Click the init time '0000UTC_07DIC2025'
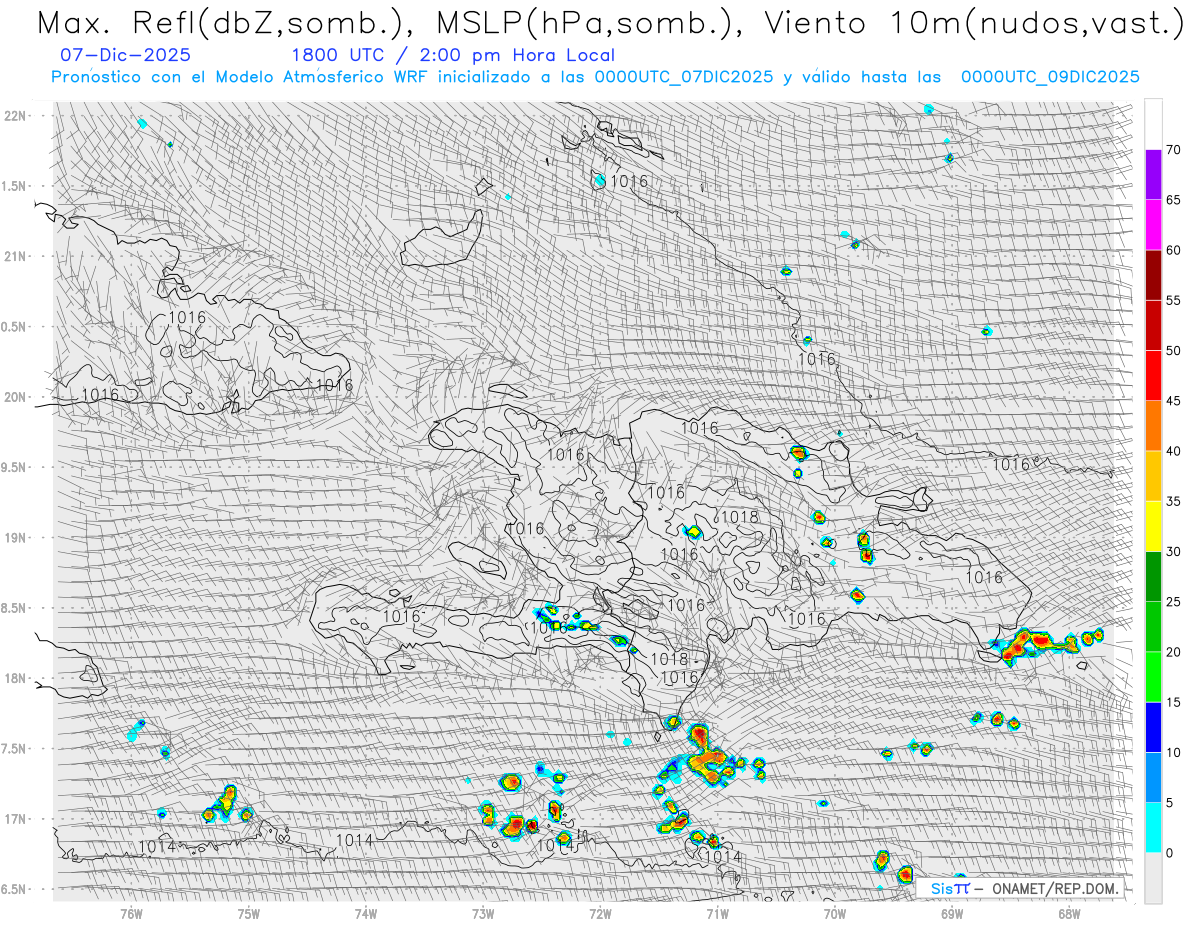Screen dimensions: 1200x927 (x=684, y=77)
